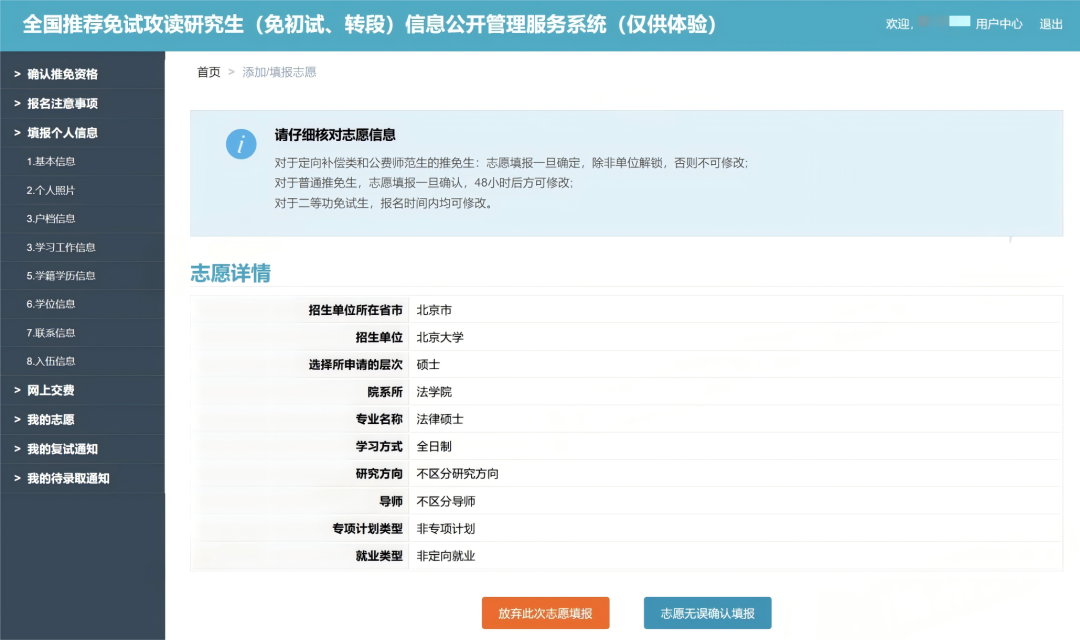Screen dimensions: 1080x640
Task: Open 我的待录取通知 menu section
Action: pos(68,478)
